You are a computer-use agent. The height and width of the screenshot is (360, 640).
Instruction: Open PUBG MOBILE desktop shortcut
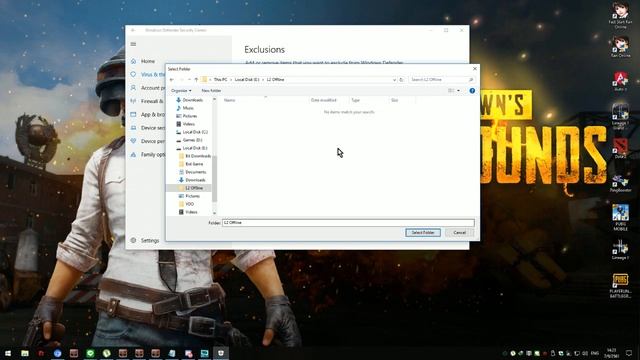pyautogui.click(x=620, y=218)
